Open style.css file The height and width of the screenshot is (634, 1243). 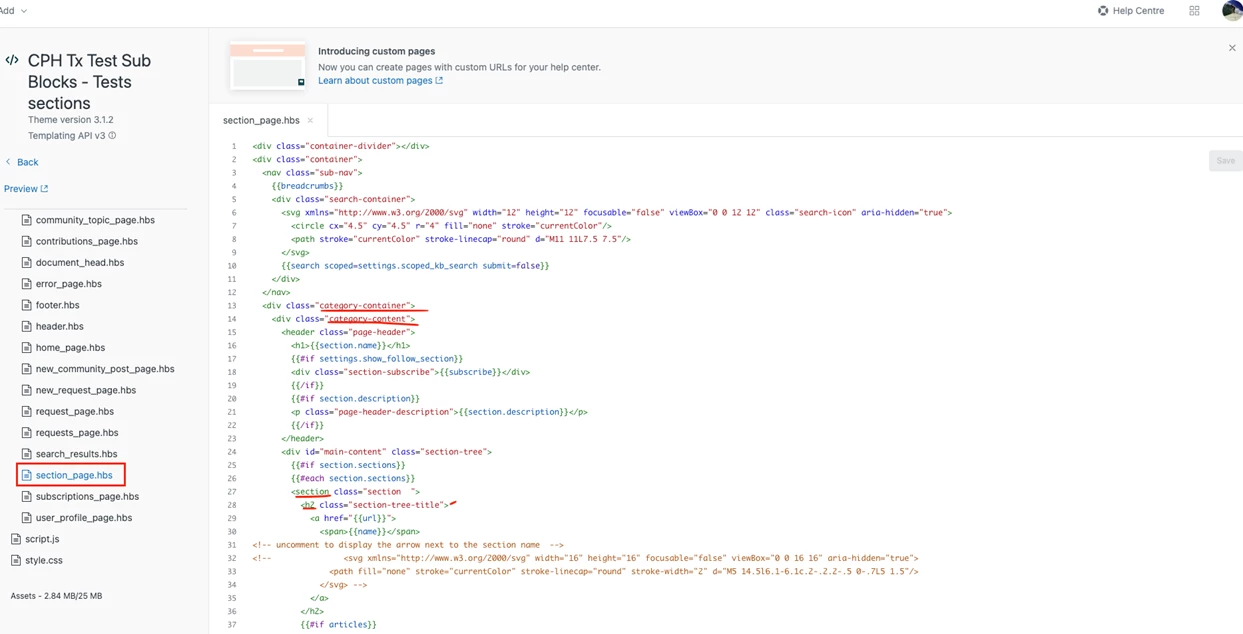pos(44,561)
